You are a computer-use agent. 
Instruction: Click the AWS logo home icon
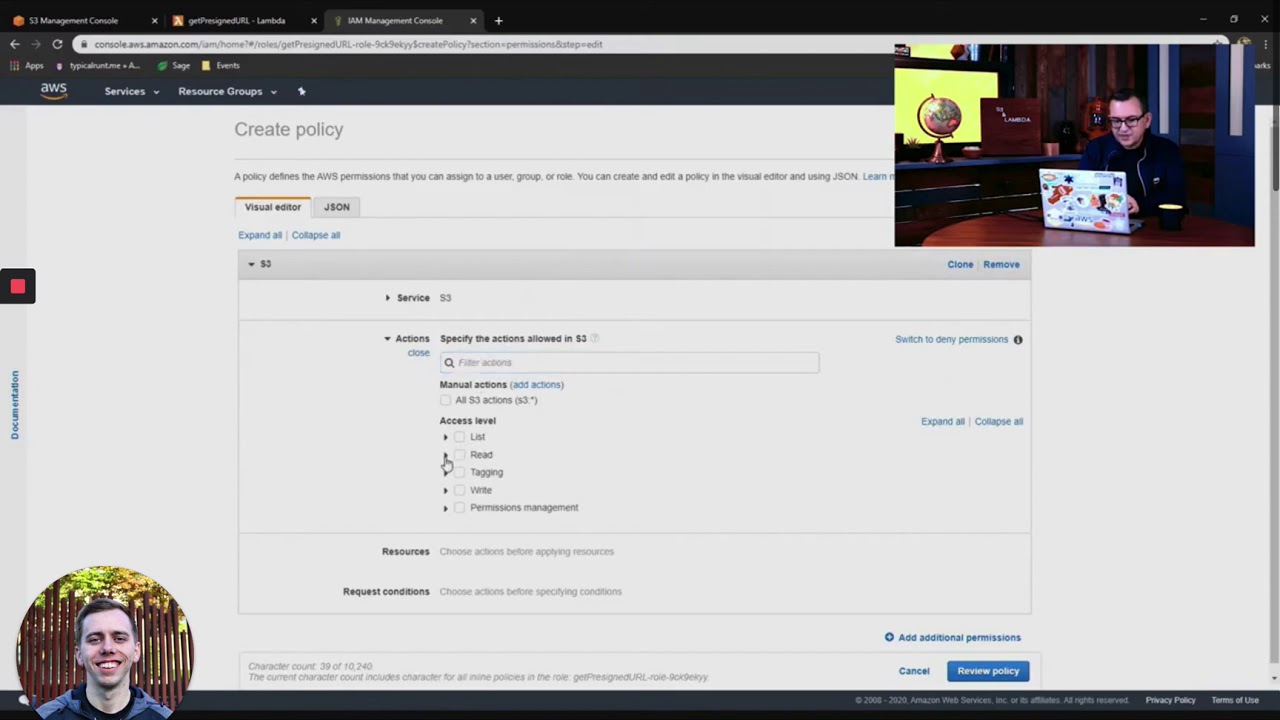click(53, 90)
